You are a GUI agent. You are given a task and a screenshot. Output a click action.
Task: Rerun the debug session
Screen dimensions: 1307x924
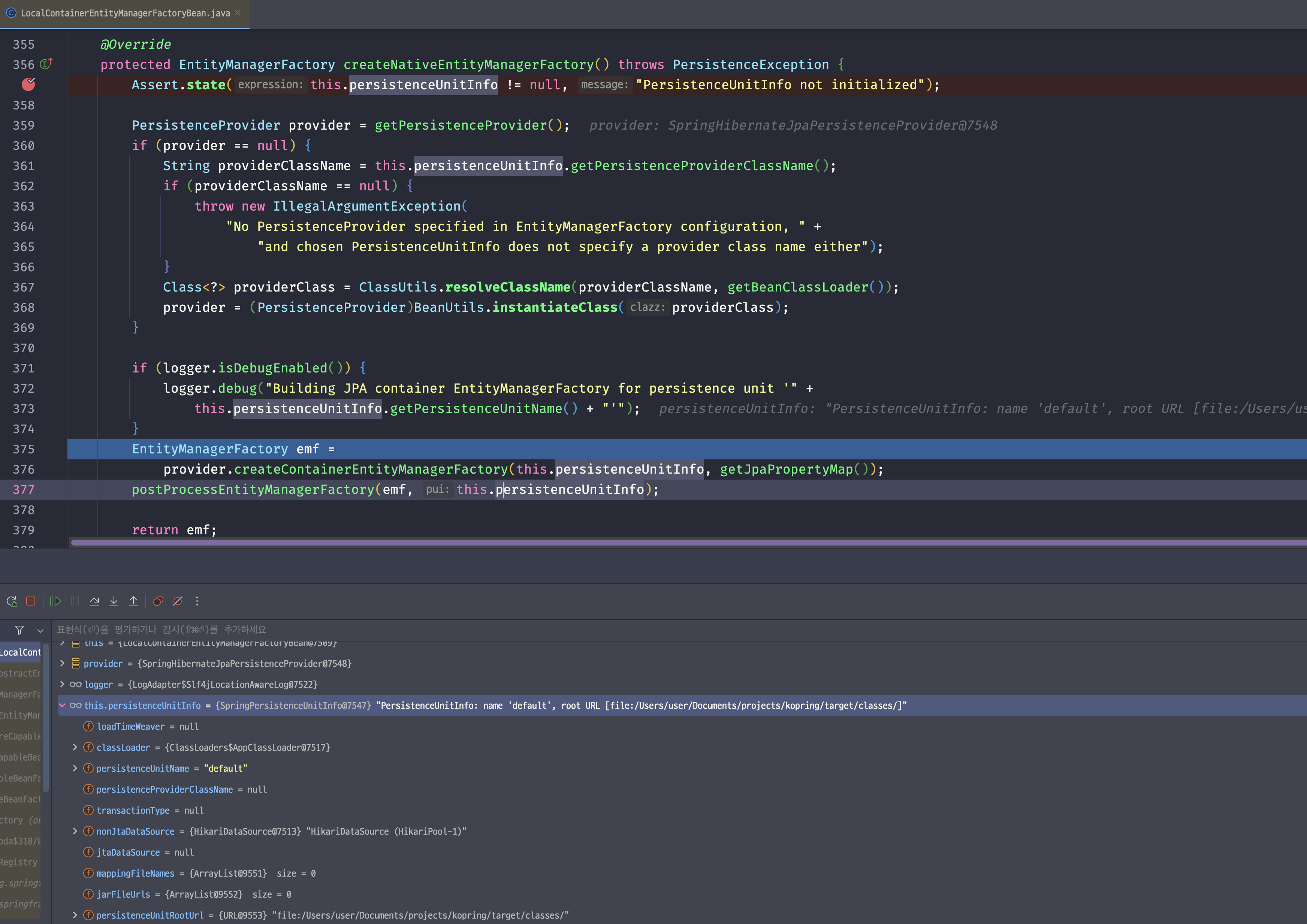pyautogui.click(x=11, y=601)
